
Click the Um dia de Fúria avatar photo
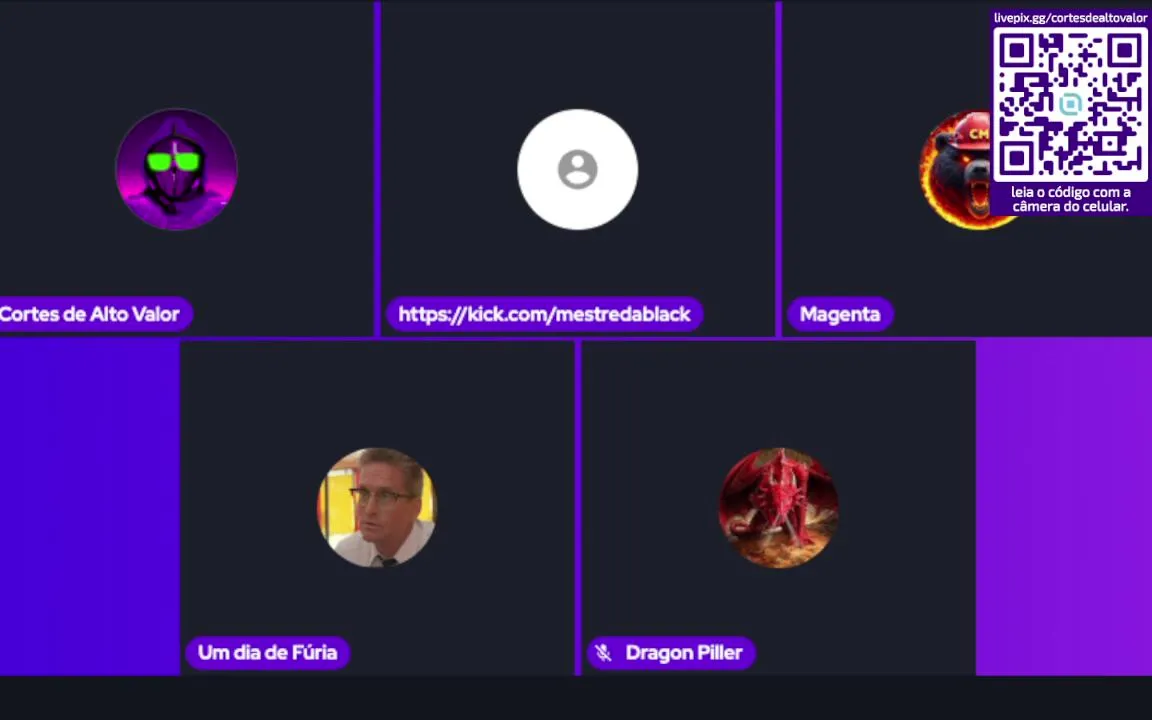(x=377, y=507)
